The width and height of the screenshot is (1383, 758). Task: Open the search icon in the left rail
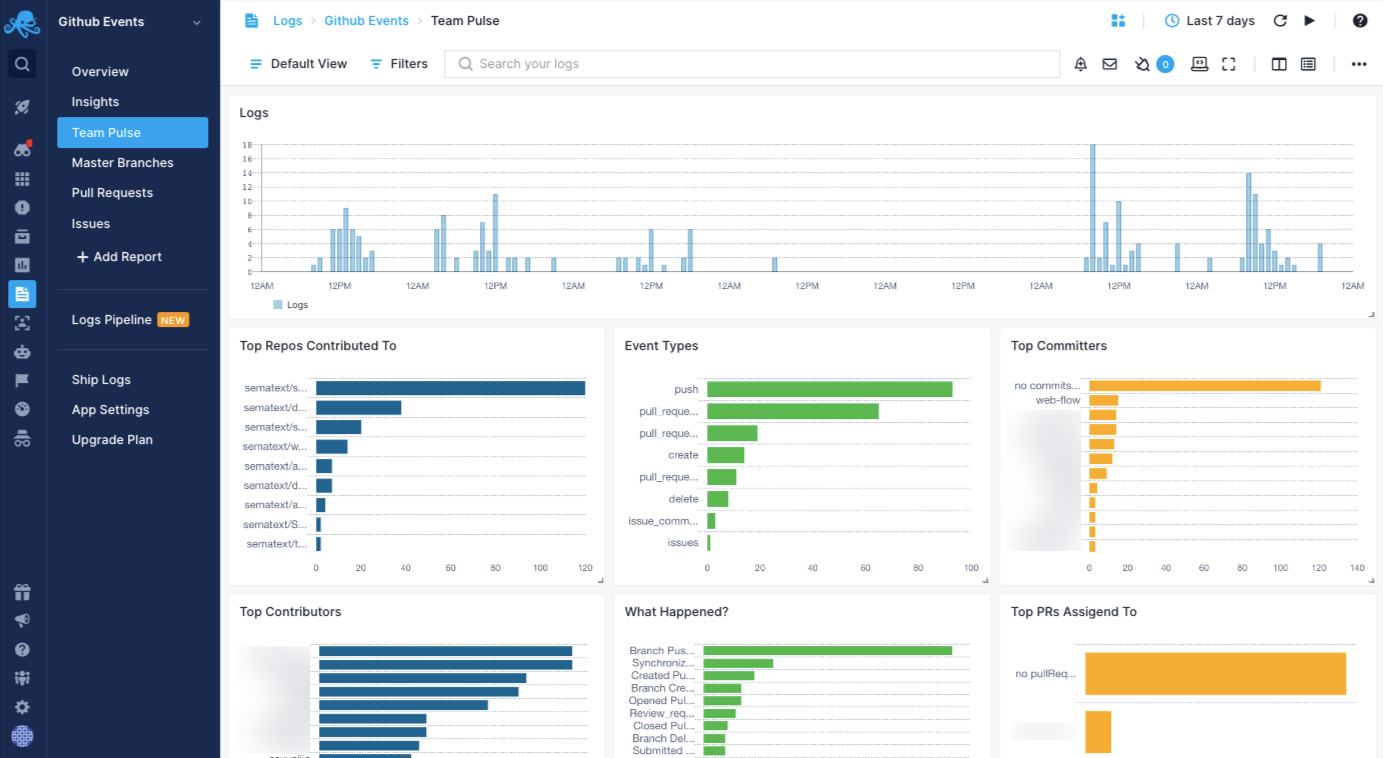pyautogui.click(x=22, y=65)
